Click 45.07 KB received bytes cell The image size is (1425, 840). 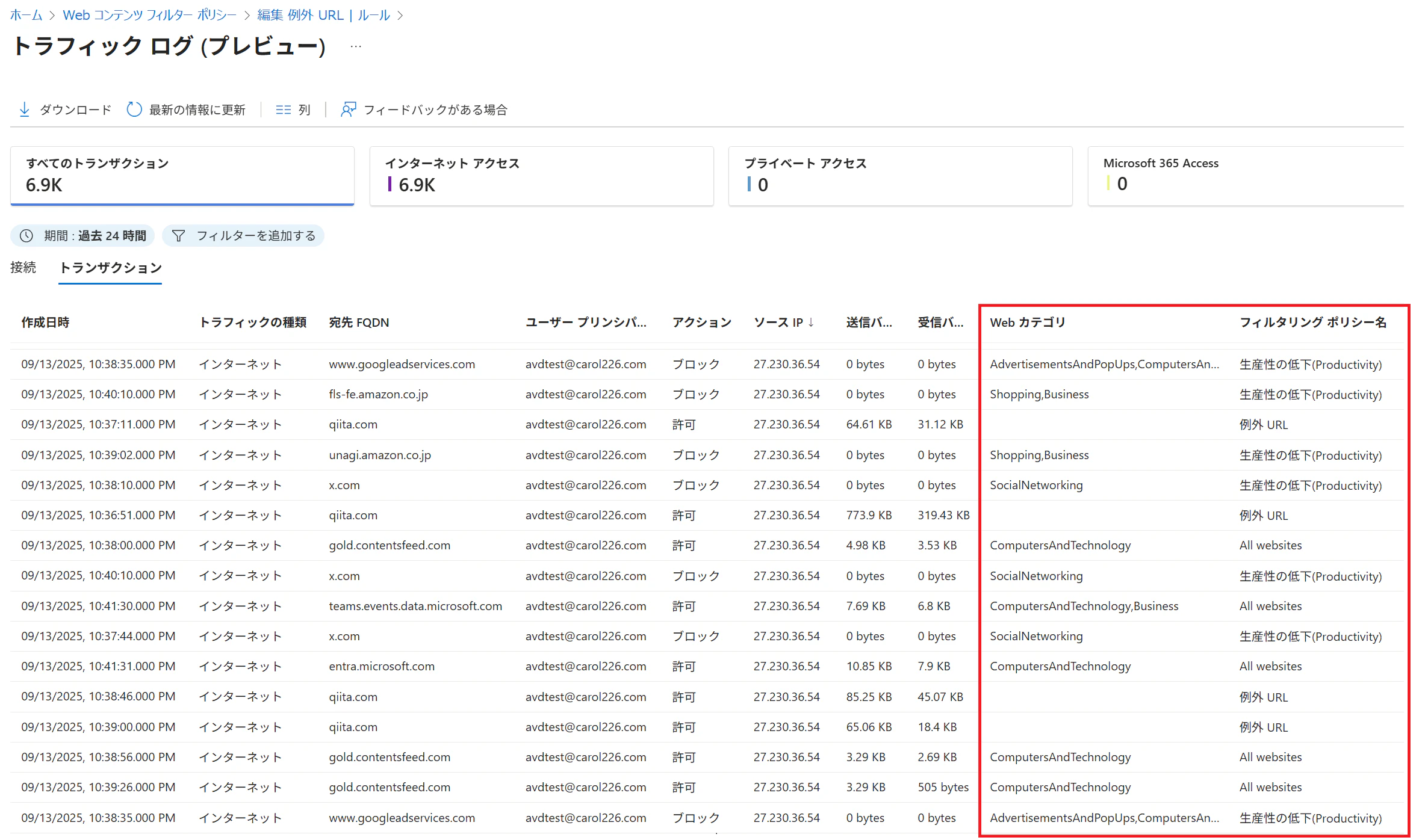[x=940, y=697]
